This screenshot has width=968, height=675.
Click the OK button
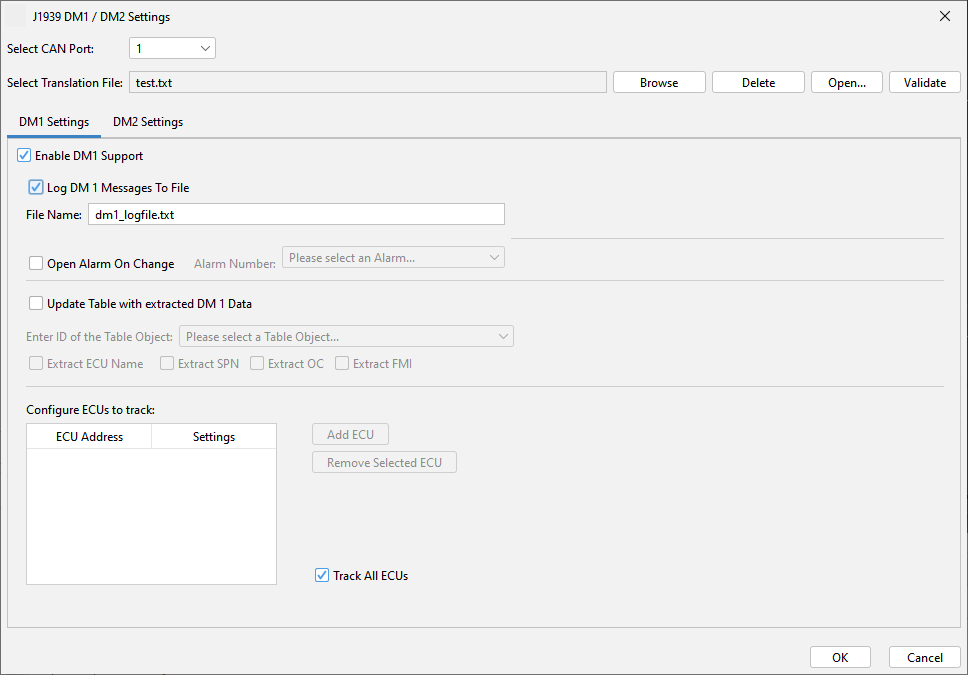(840, 657)
